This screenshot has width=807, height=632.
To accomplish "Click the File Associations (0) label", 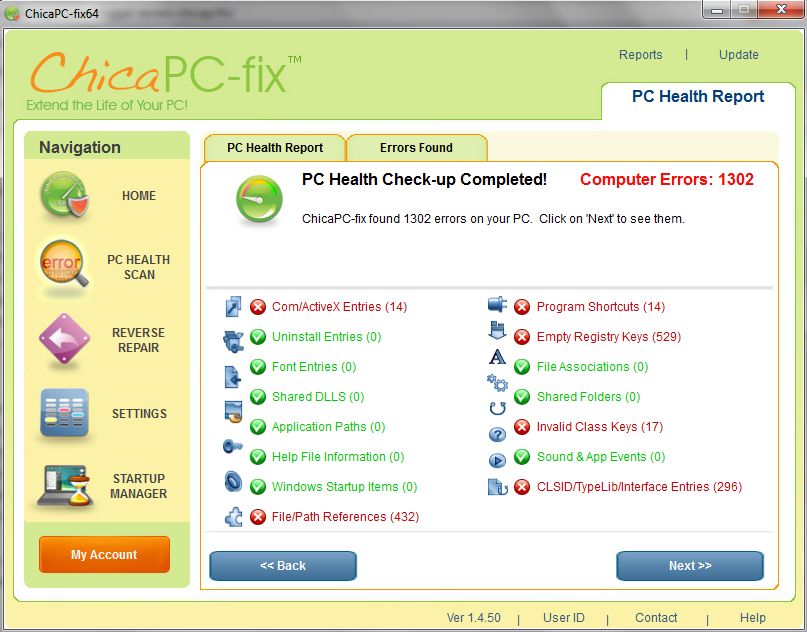I will (592, 366).
